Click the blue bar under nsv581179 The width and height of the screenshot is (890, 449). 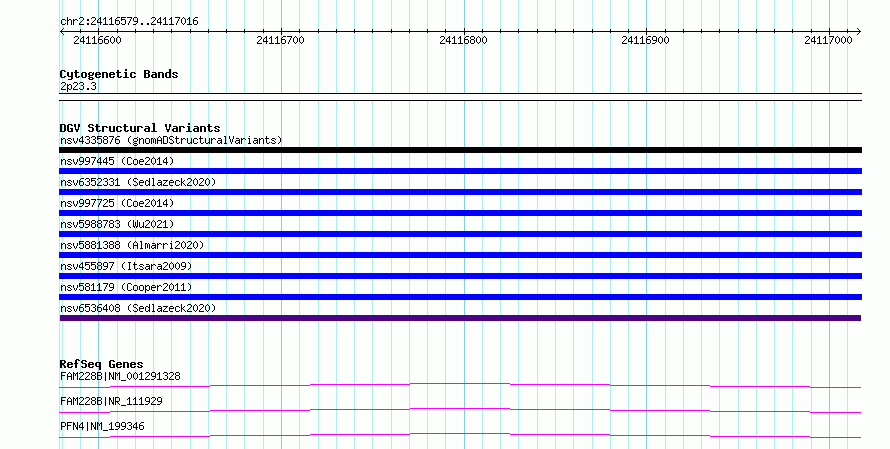point(460,297)
